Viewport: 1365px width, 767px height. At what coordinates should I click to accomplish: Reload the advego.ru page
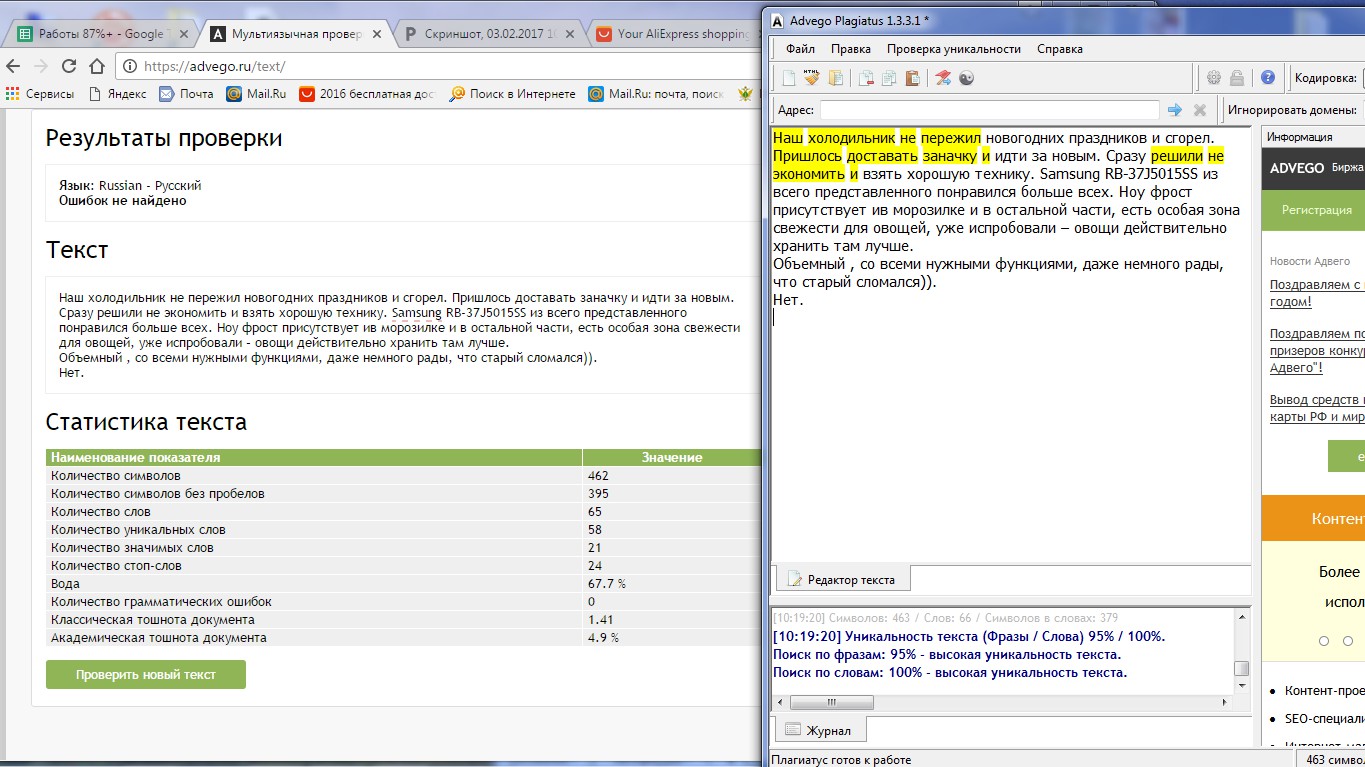coord(69,66)
